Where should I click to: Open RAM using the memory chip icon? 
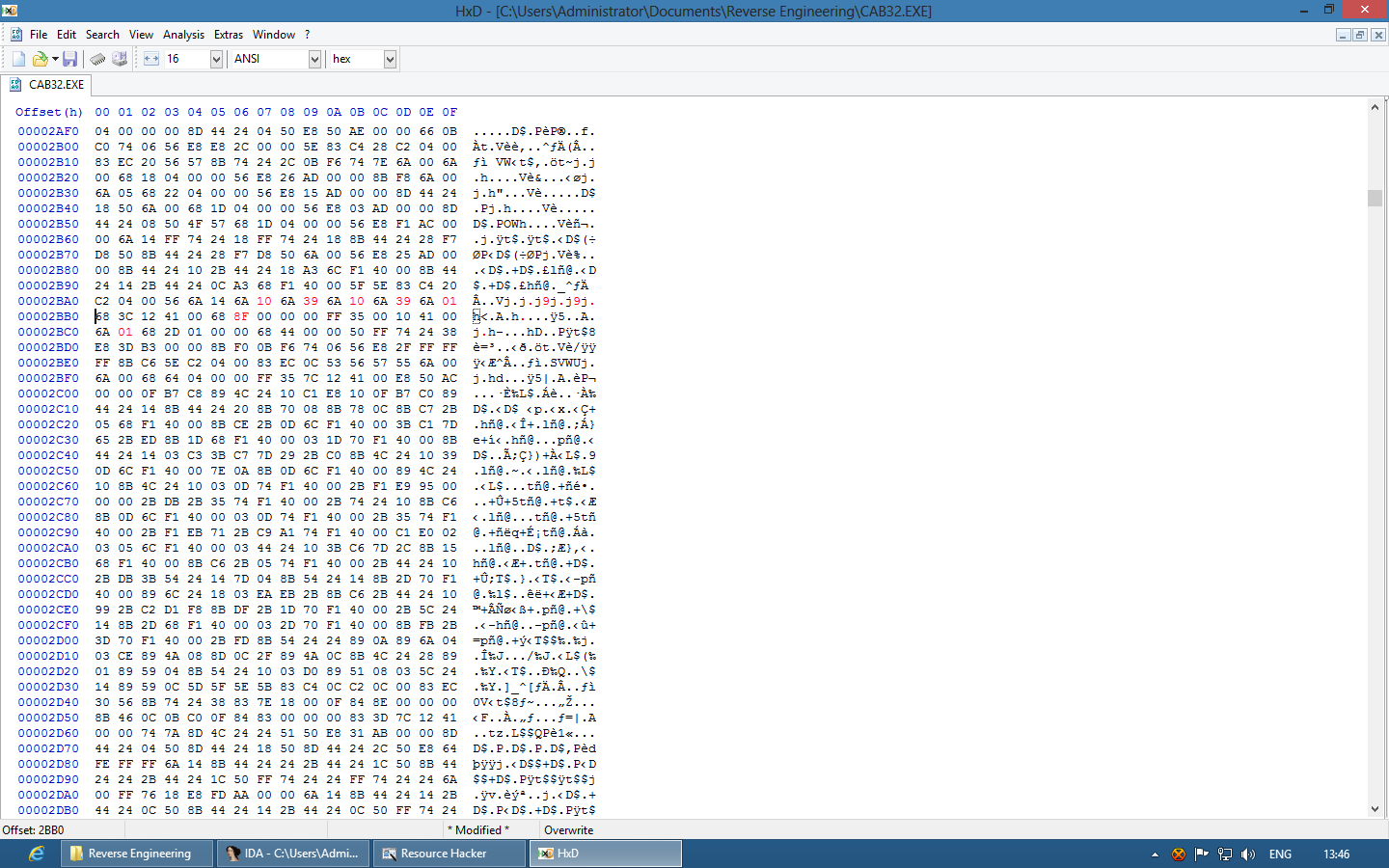(97, 59)
